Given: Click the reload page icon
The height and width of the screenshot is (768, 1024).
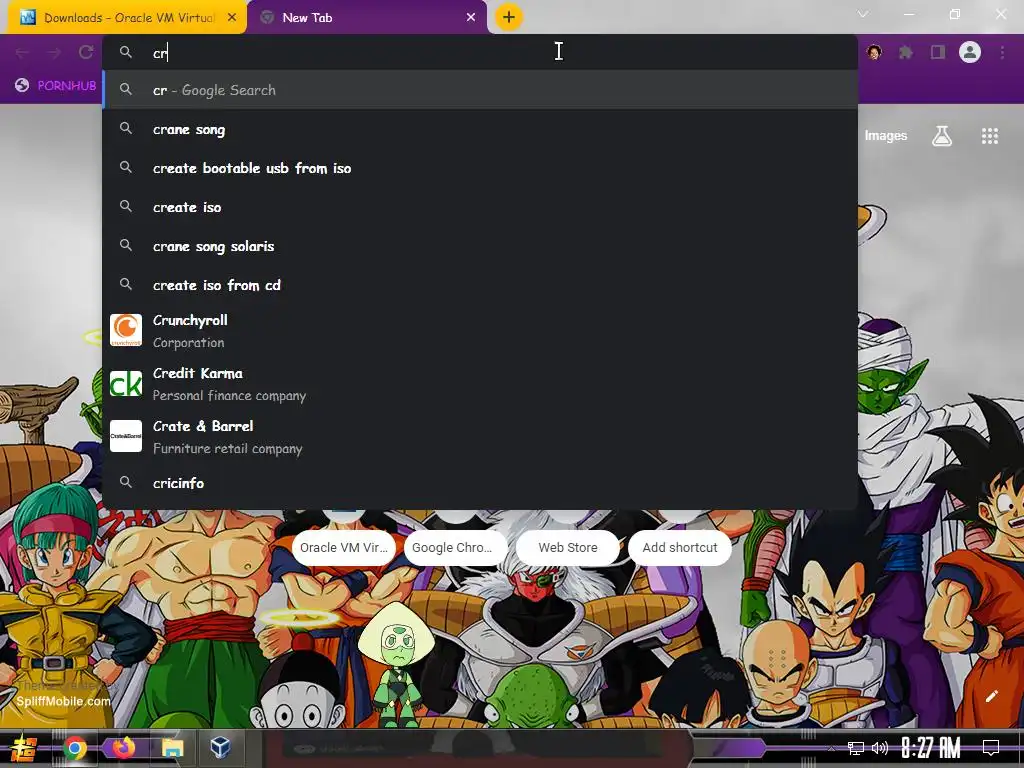Looking at the screenshot, I should (x=86, y=52).
